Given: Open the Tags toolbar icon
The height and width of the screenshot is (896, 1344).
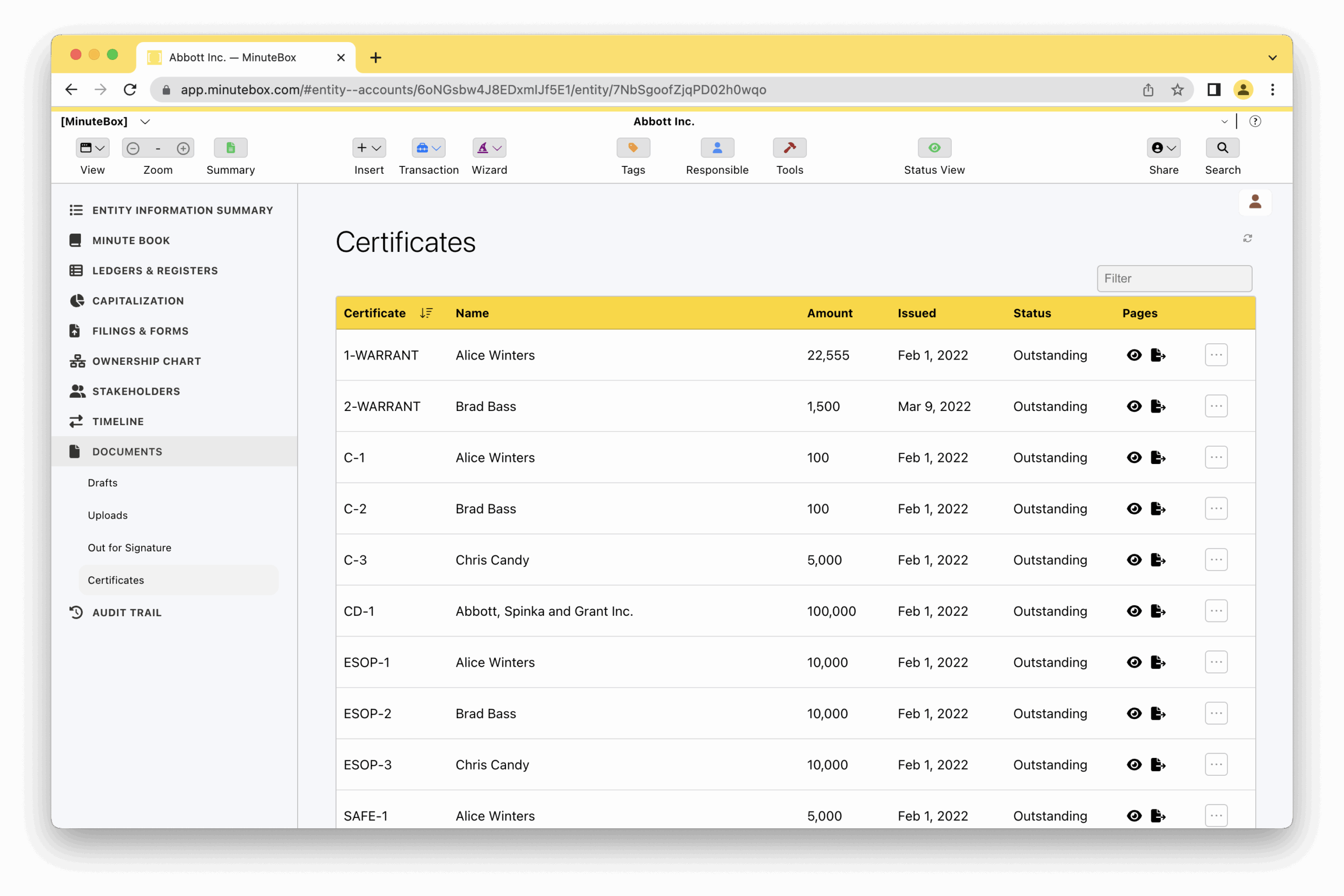Looking at the screenshot, I should [x=633, y=148].
